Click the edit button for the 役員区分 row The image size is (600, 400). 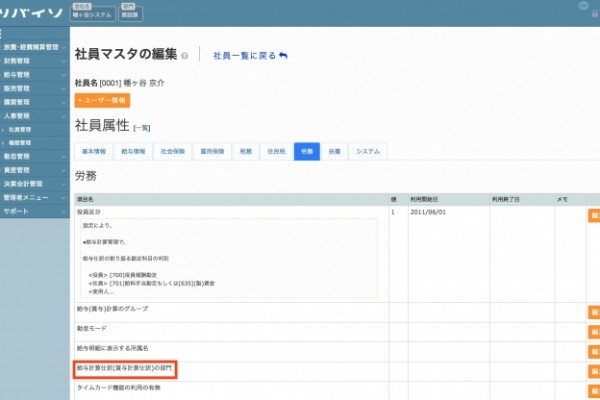pos(594,216)
